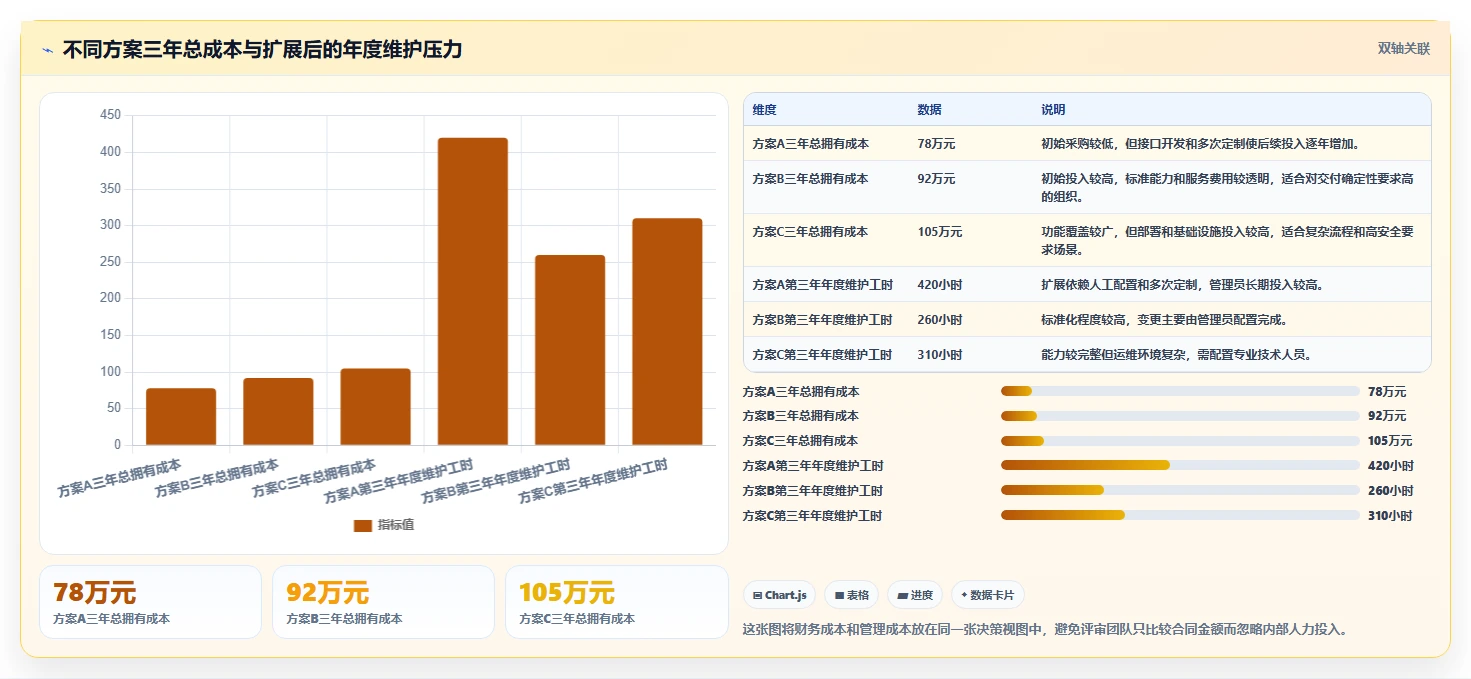
Task: Click the 方案A三年总拥有成本 bar in the chart
Action: 181,416
